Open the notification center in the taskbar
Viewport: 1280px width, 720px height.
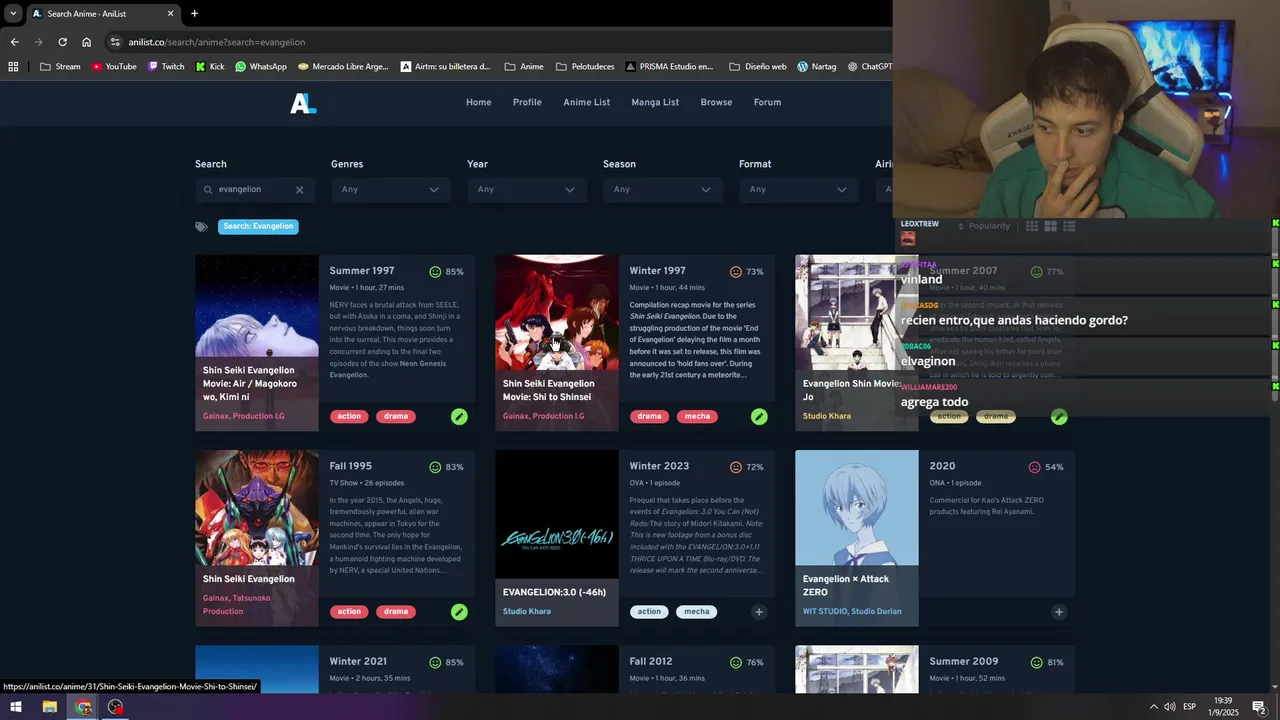coord(1259,707)
